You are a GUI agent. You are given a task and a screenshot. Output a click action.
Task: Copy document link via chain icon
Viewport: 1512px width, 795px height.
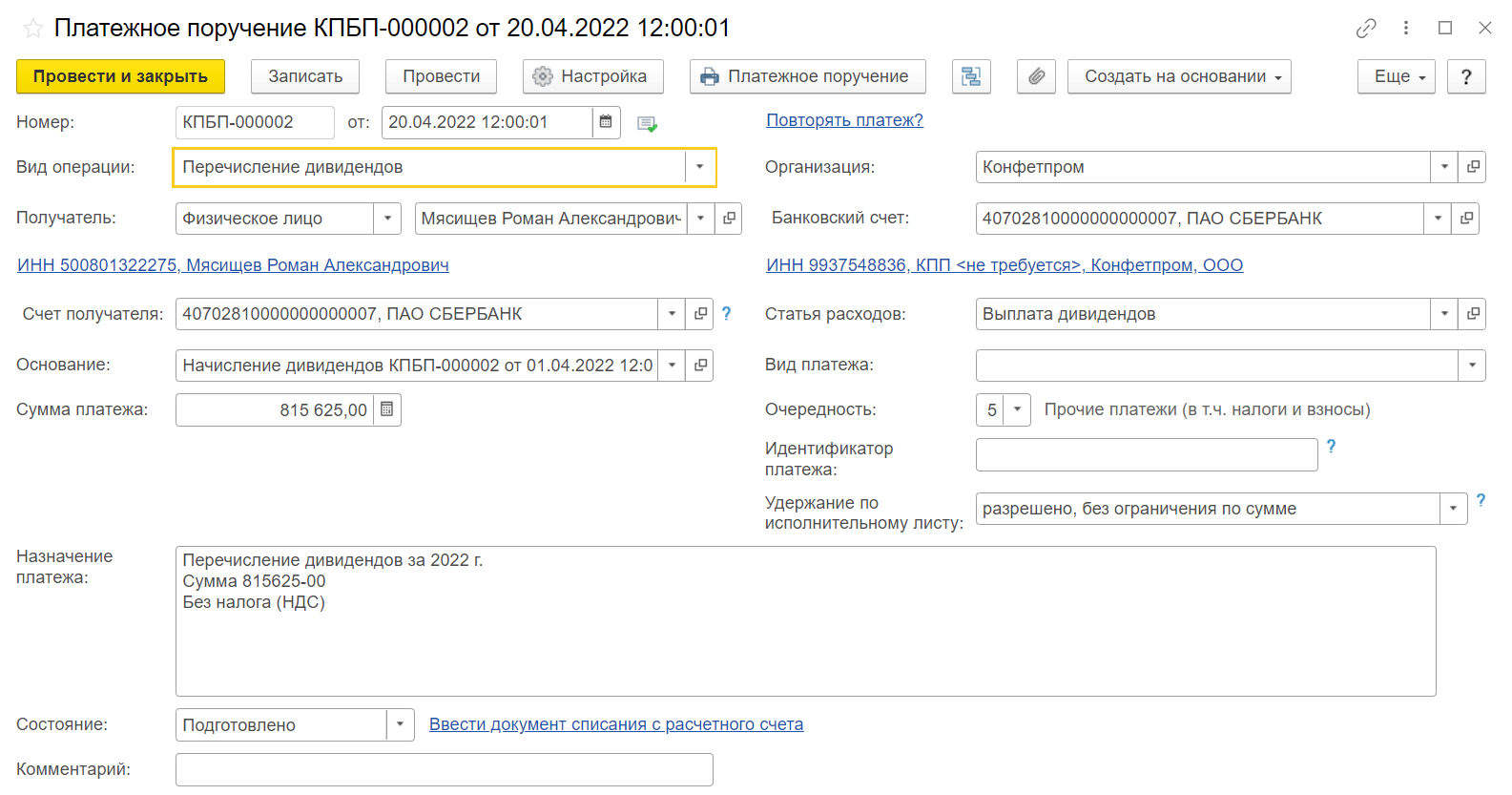point(1366,28)
